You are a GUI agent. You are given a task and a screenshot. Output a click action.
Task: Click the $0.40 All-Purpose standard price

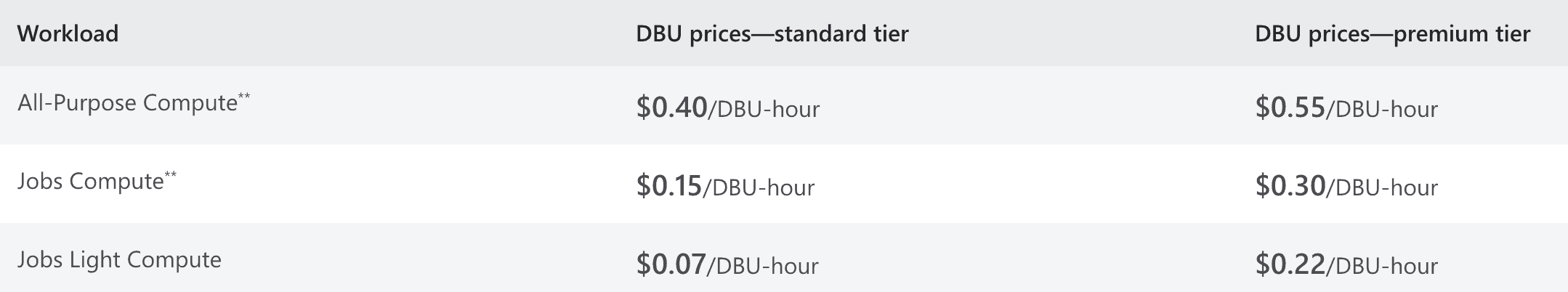[671, 108]
